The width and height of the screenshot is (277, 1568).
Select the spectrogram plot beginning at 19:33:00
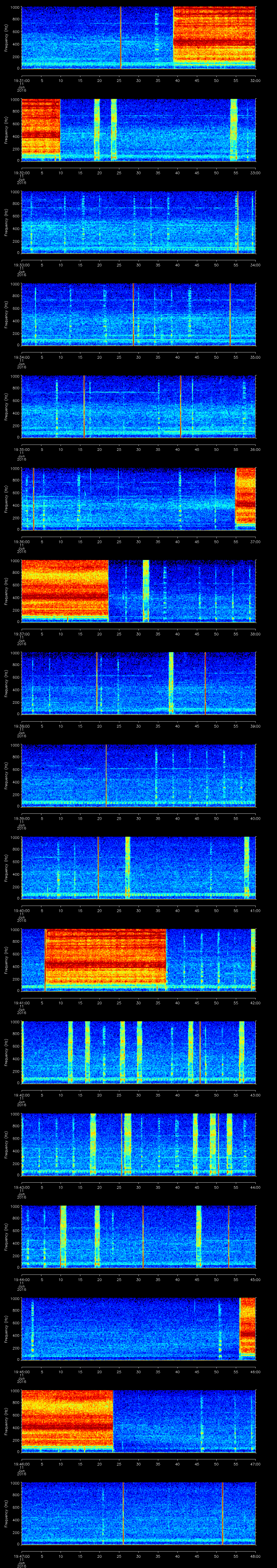click(138, 222)
